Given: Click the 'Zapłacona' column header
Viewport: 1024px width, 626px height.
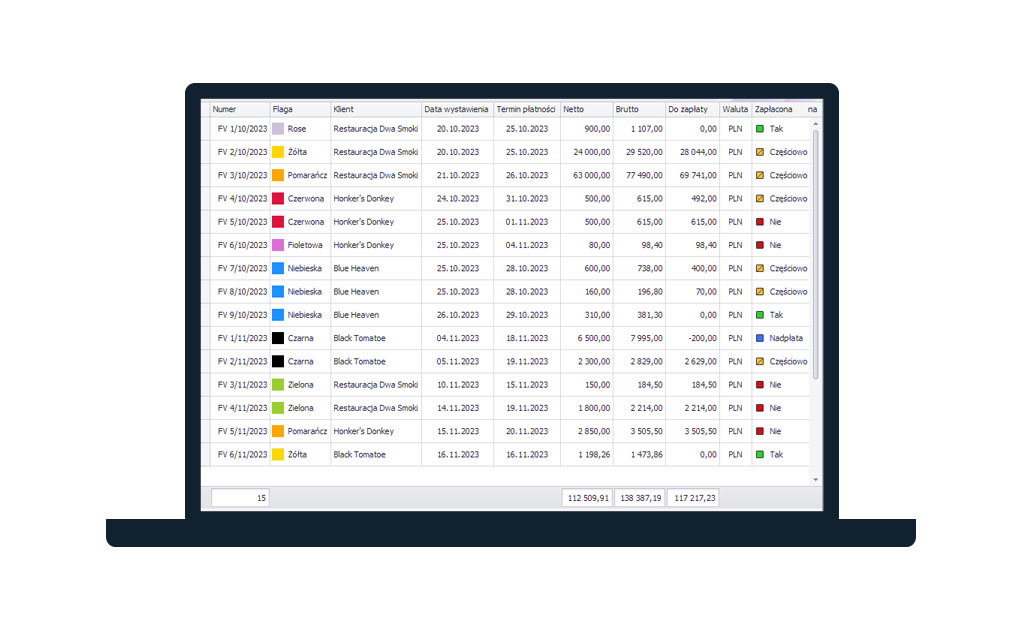Looking at the screenshot, I should point(776,109).
